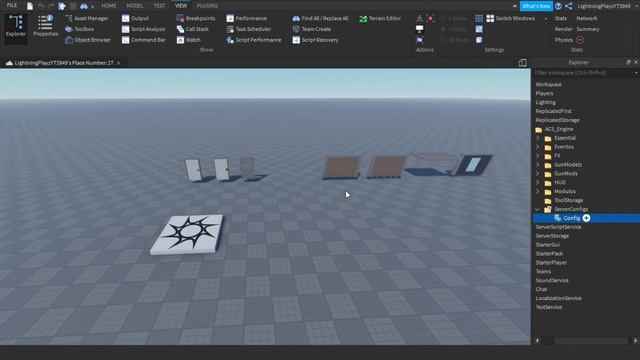640x360 pixels.
Task: Open Script Analysis
Action: 143,29
